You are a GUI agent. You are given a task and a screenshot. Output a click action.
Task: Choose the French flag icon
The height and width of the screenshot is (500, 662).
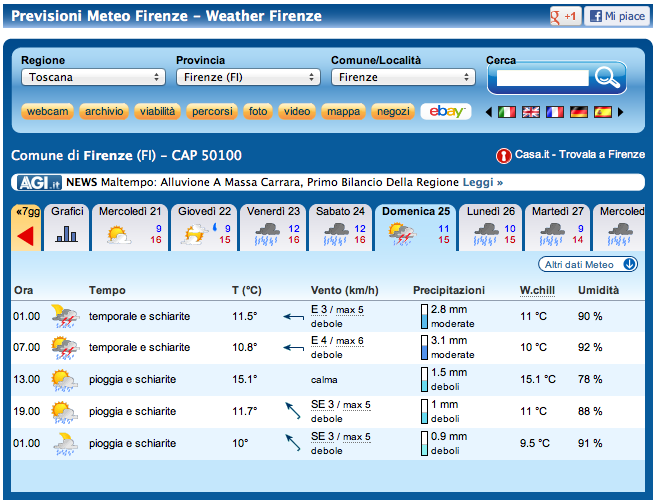[x=555, y=112]
